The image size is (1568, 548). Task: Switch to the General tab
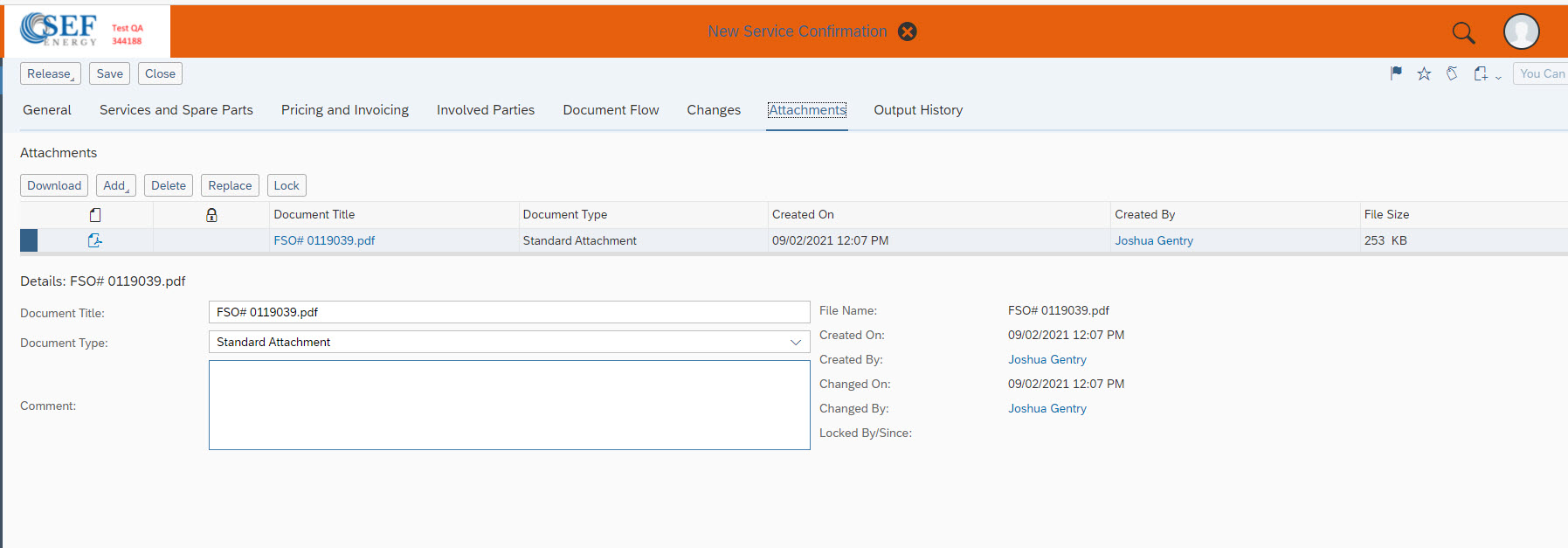pos(47,110)
